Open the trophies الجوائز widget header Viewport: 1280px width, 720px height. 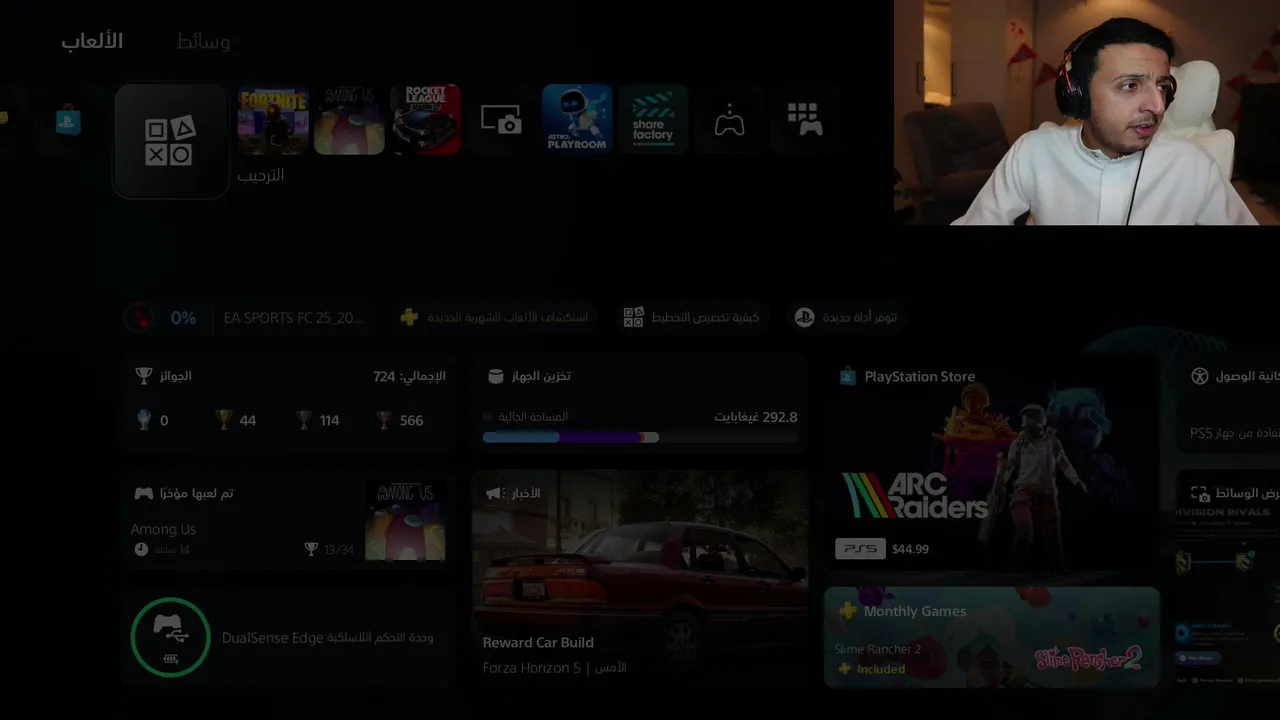(164, 376)
